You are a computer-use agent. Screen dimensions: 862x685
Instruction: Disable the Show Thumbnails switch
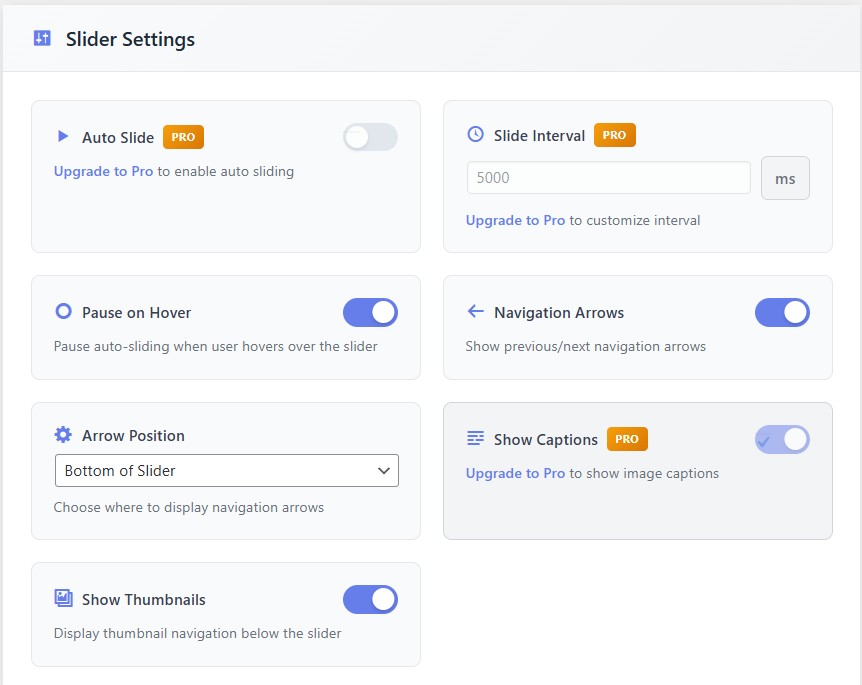370,599
